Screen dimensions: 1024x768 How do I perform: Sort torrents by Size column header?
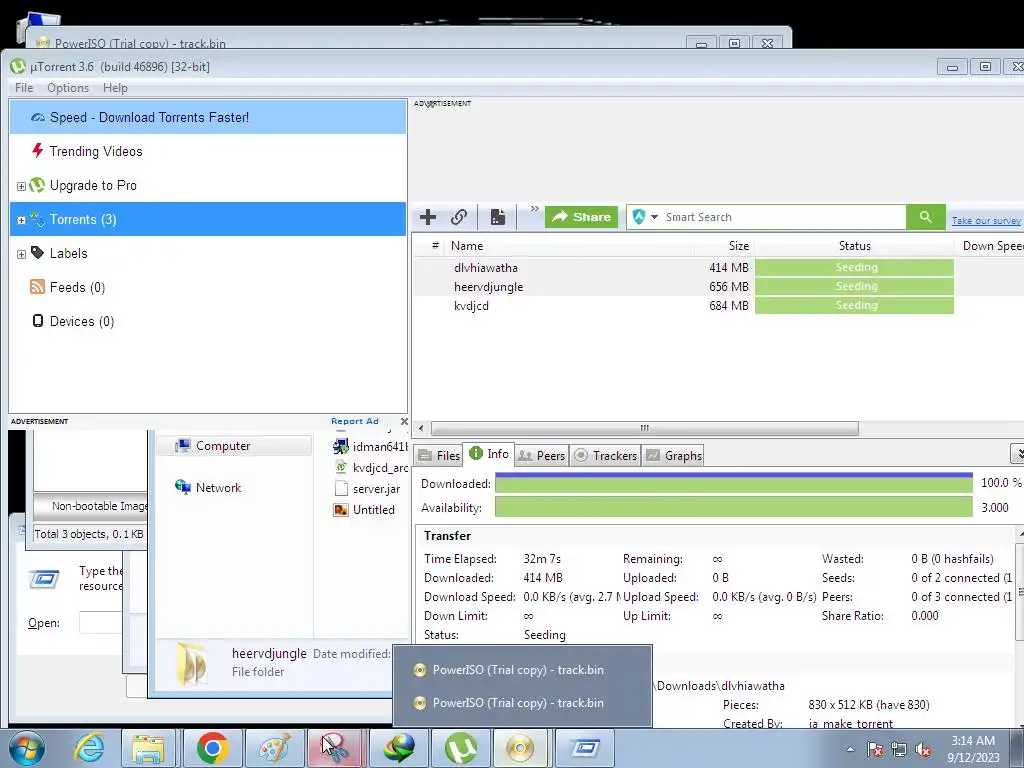(x=724, y=246)
